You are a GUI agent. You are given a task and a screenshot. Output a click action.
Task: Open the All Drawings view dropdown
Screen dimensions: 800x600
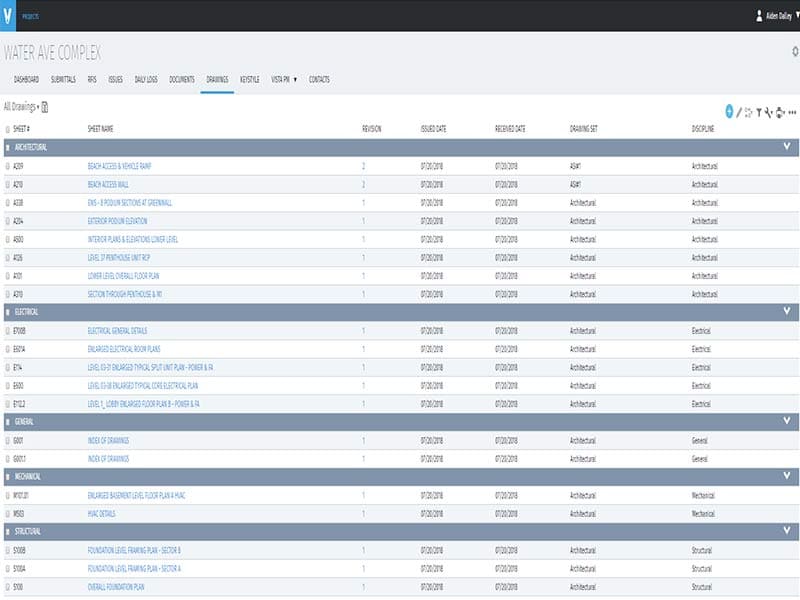pyautogui.click(x=22, y=105)
